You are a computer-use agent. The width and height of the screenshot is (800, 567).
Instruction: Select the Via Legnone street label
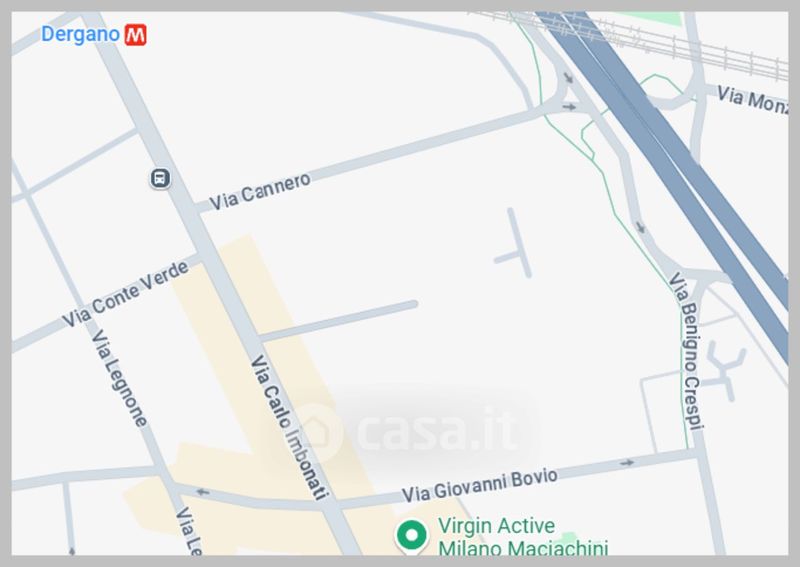point(119,378)
